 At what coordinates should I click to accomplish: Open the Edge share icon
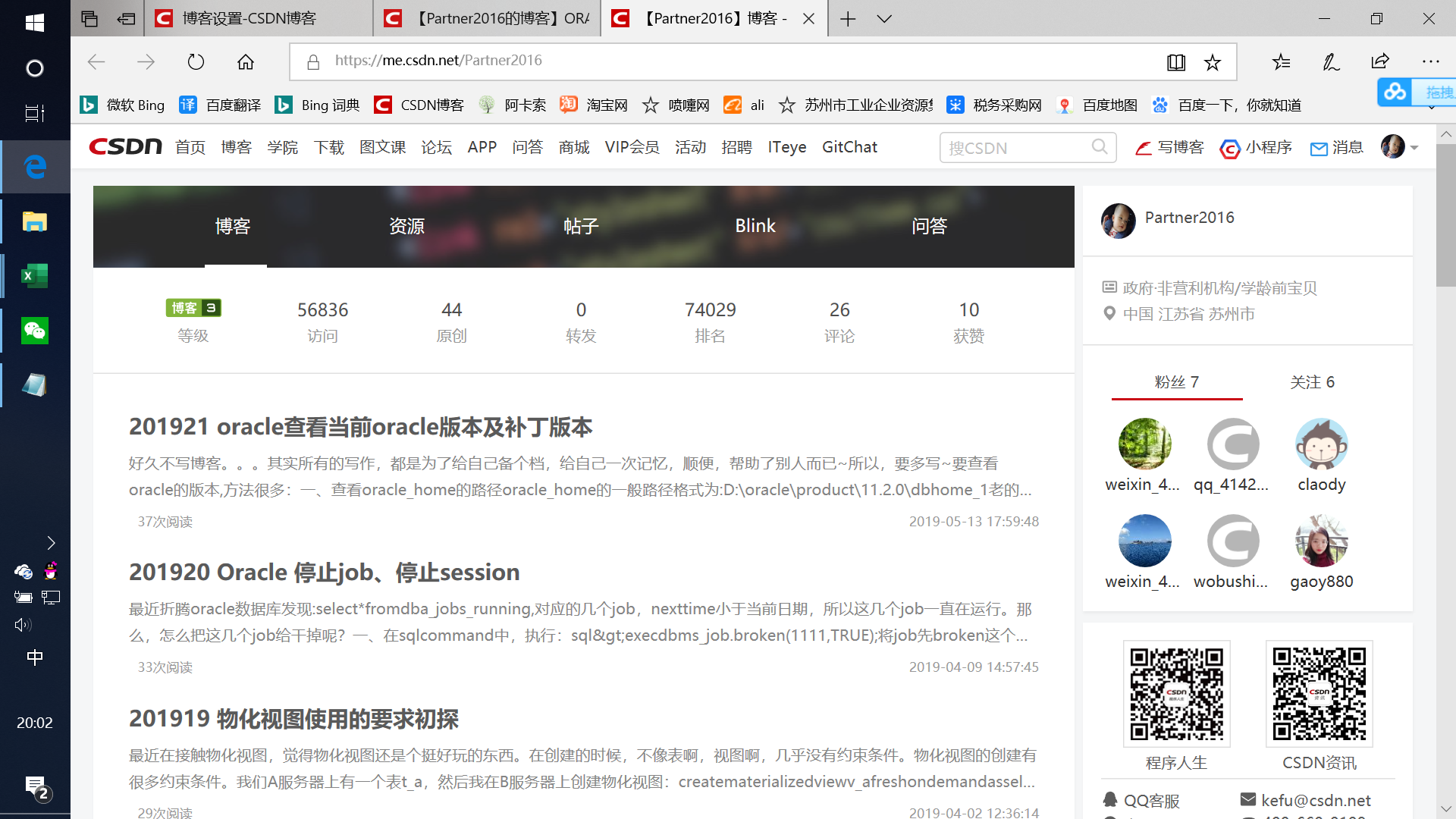click(1380, 61)
